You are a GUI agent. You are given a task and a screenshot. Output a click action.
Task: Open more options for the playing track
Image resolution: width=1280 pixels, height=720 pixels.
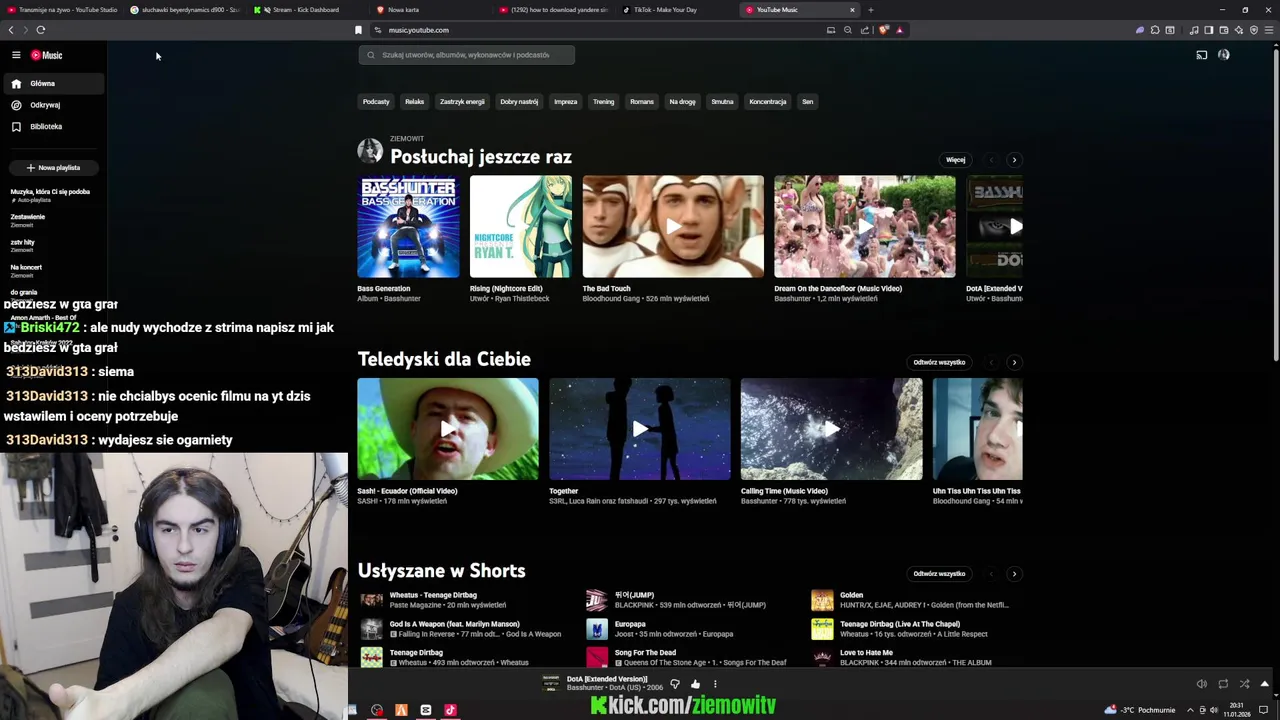click(x=715, y=684)
